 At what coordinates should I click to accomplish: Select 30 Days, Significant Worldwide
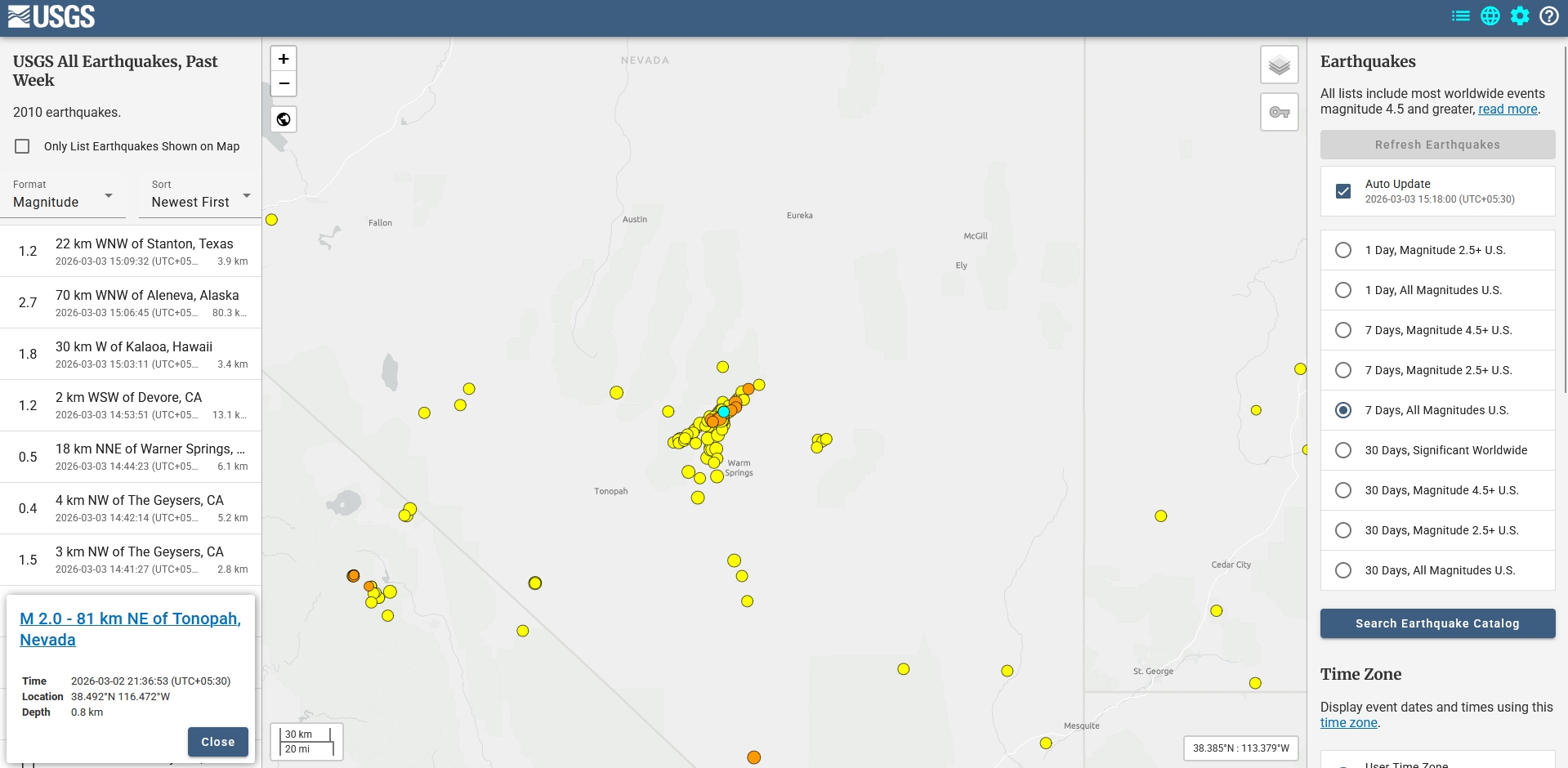pyautogui.click(x=1438, y=450)
